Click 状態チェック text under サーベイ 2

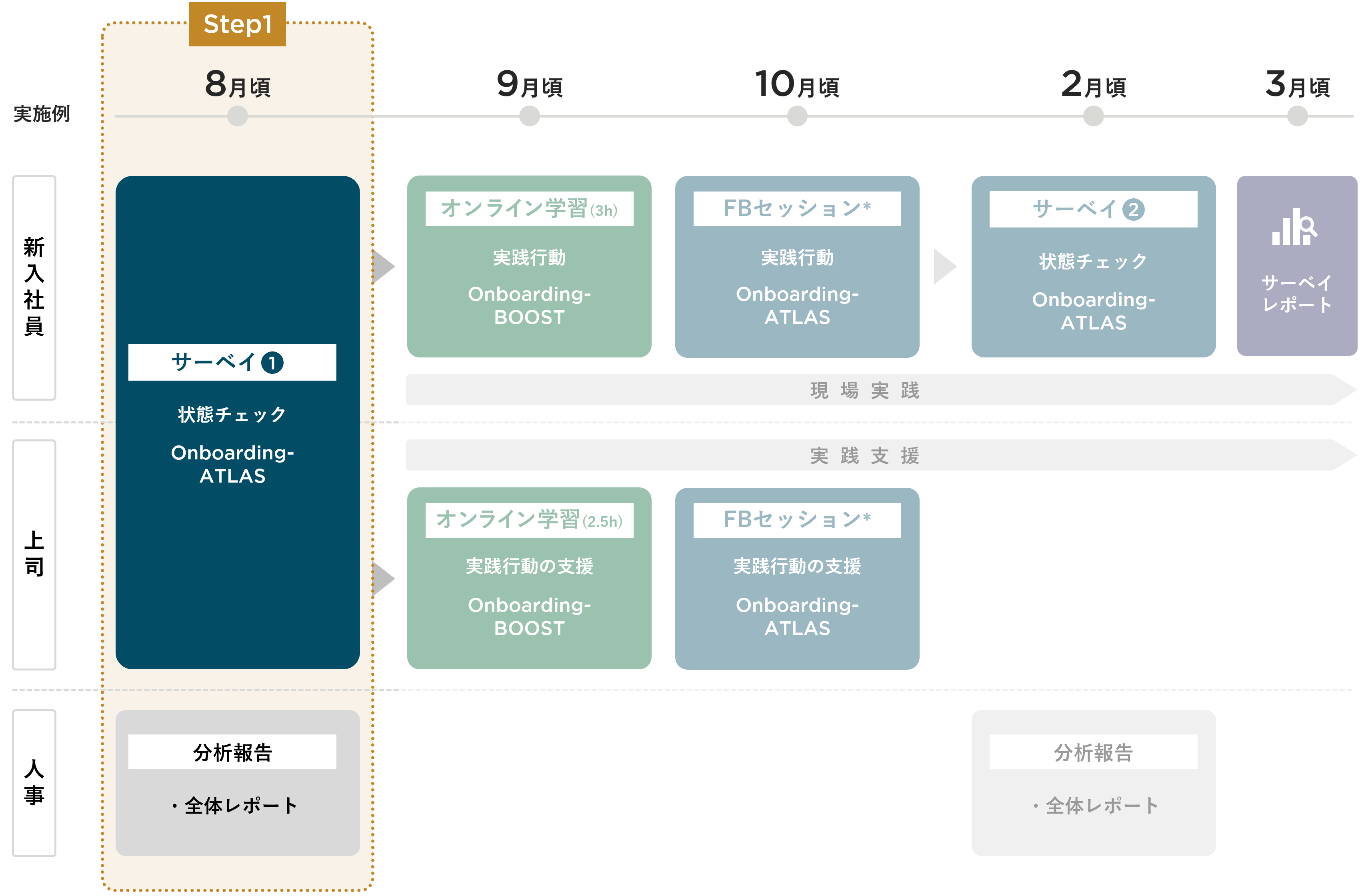[1093, 261]
